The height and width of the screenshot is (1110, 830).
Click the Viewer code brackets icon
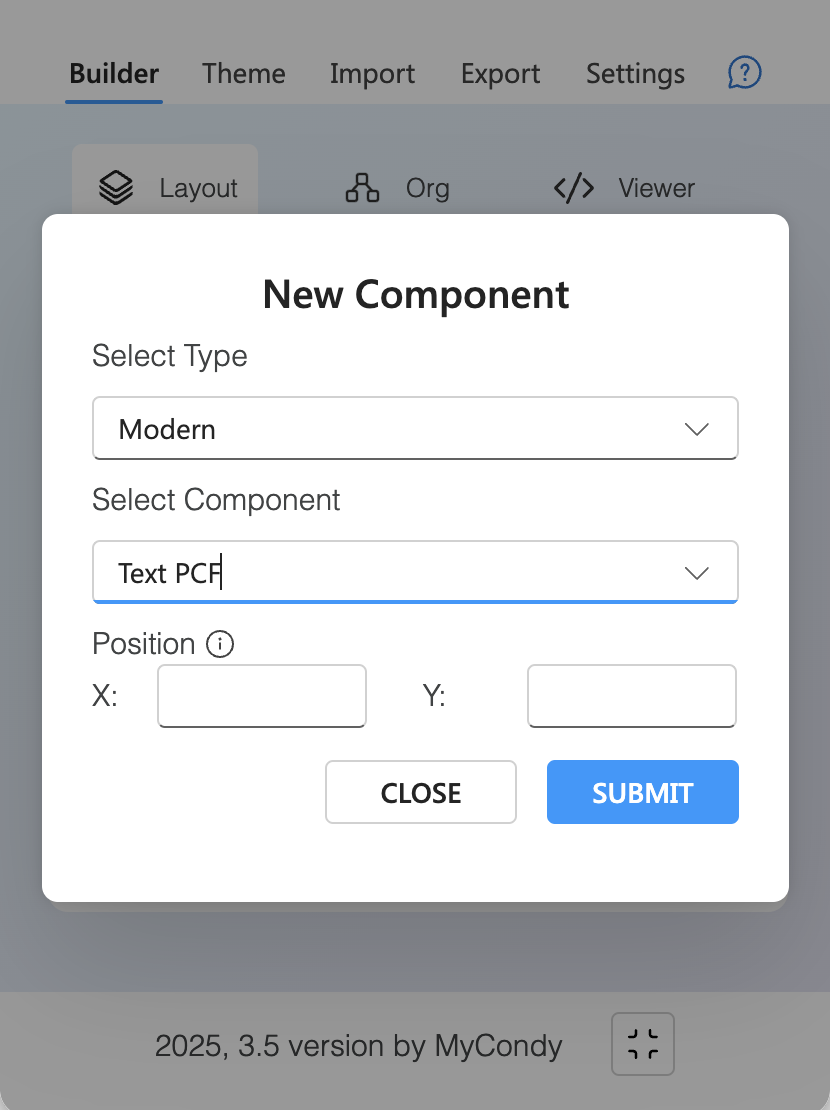(x=574, y=188)
